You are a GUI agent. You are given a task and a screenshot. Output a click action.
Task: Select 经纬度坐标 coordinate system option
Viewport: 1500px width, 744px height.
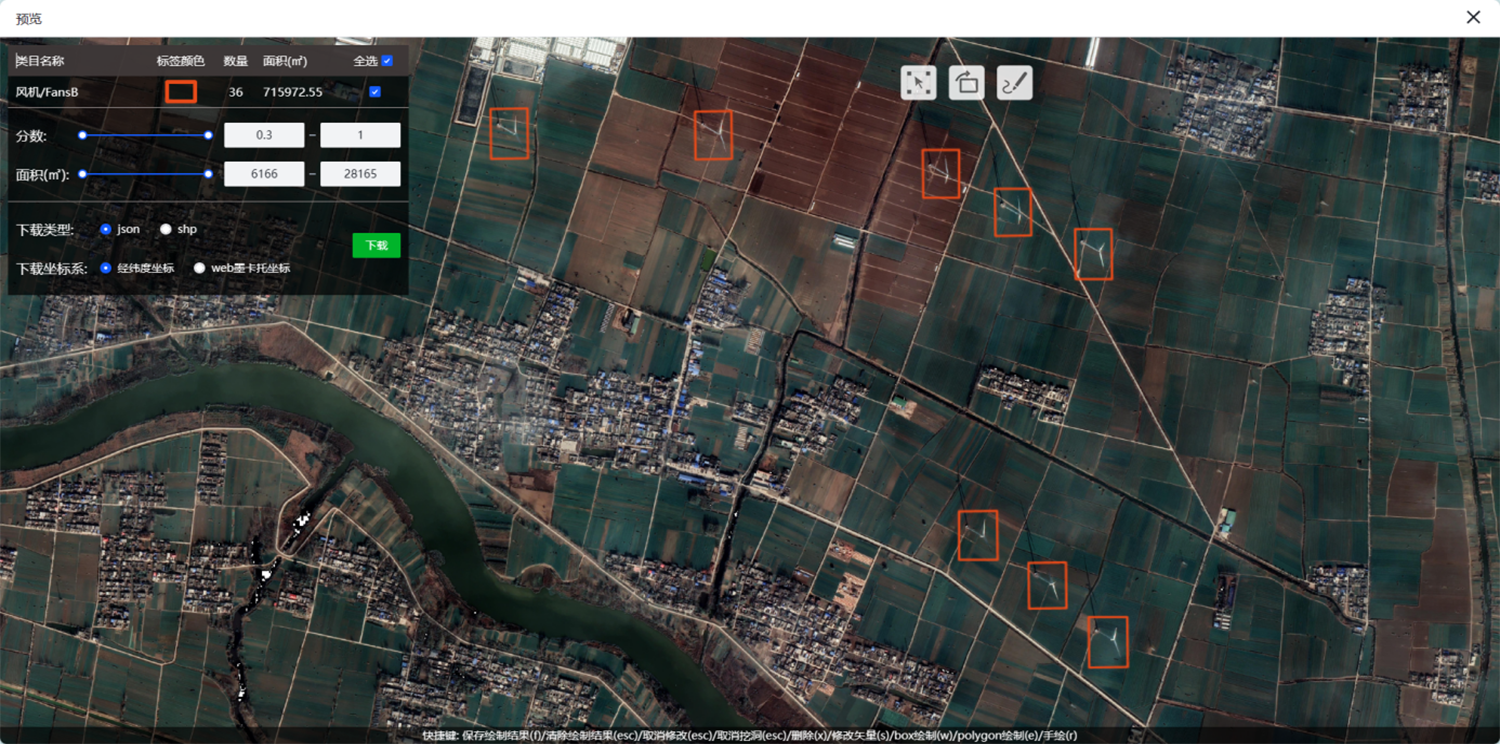click(x=106, y=268)
